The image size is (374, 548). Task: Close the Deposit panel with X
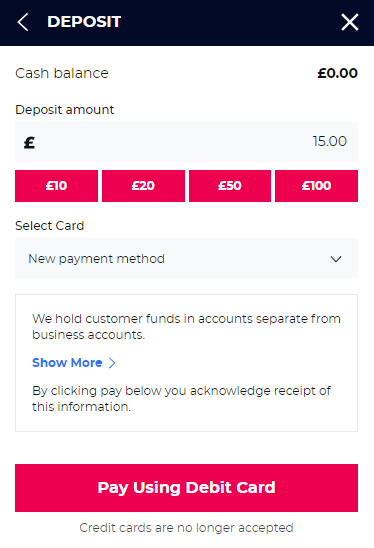[350, 22]
